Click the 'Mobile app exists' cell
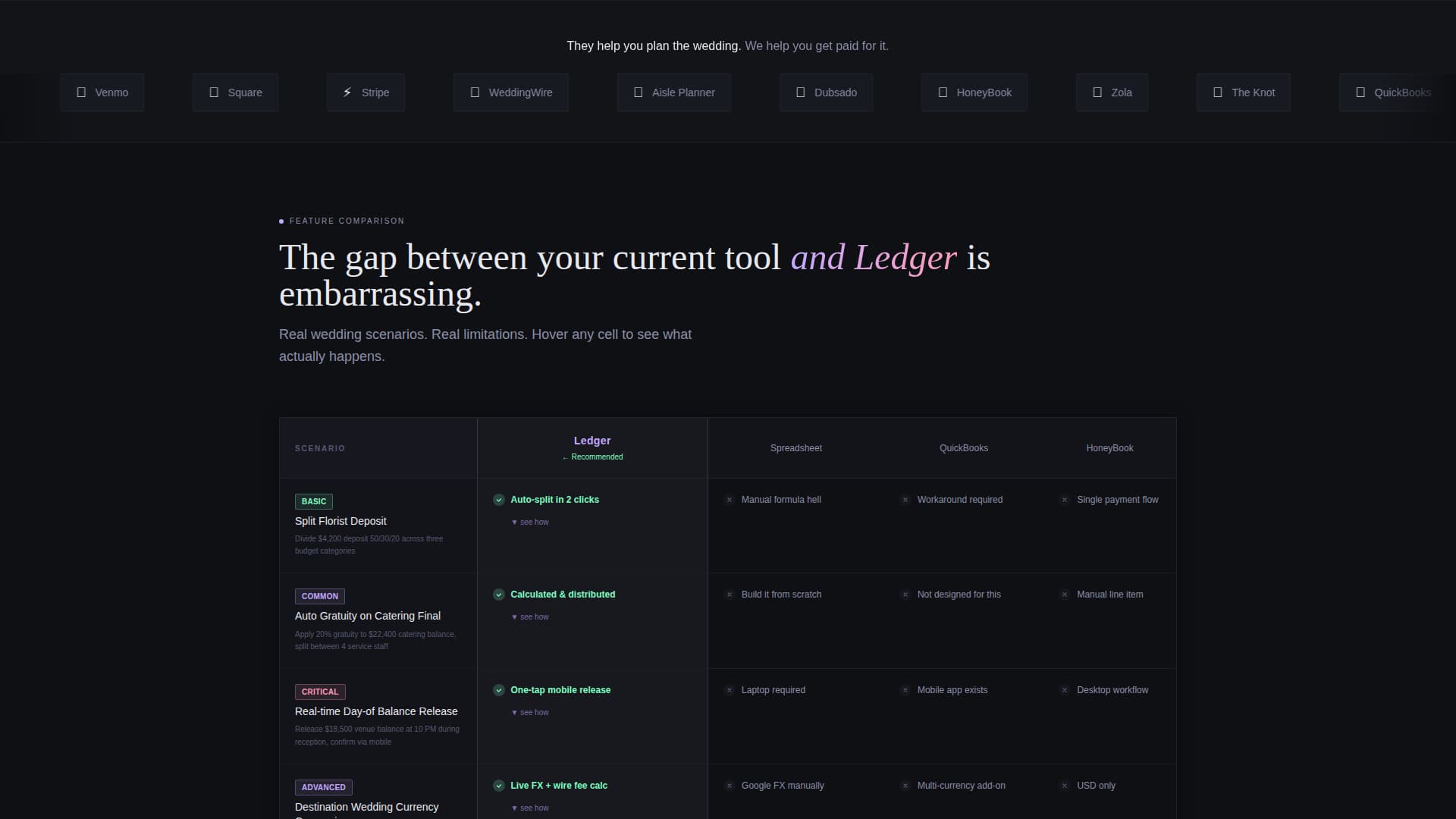1456x819 pixels. pos(964,716)
